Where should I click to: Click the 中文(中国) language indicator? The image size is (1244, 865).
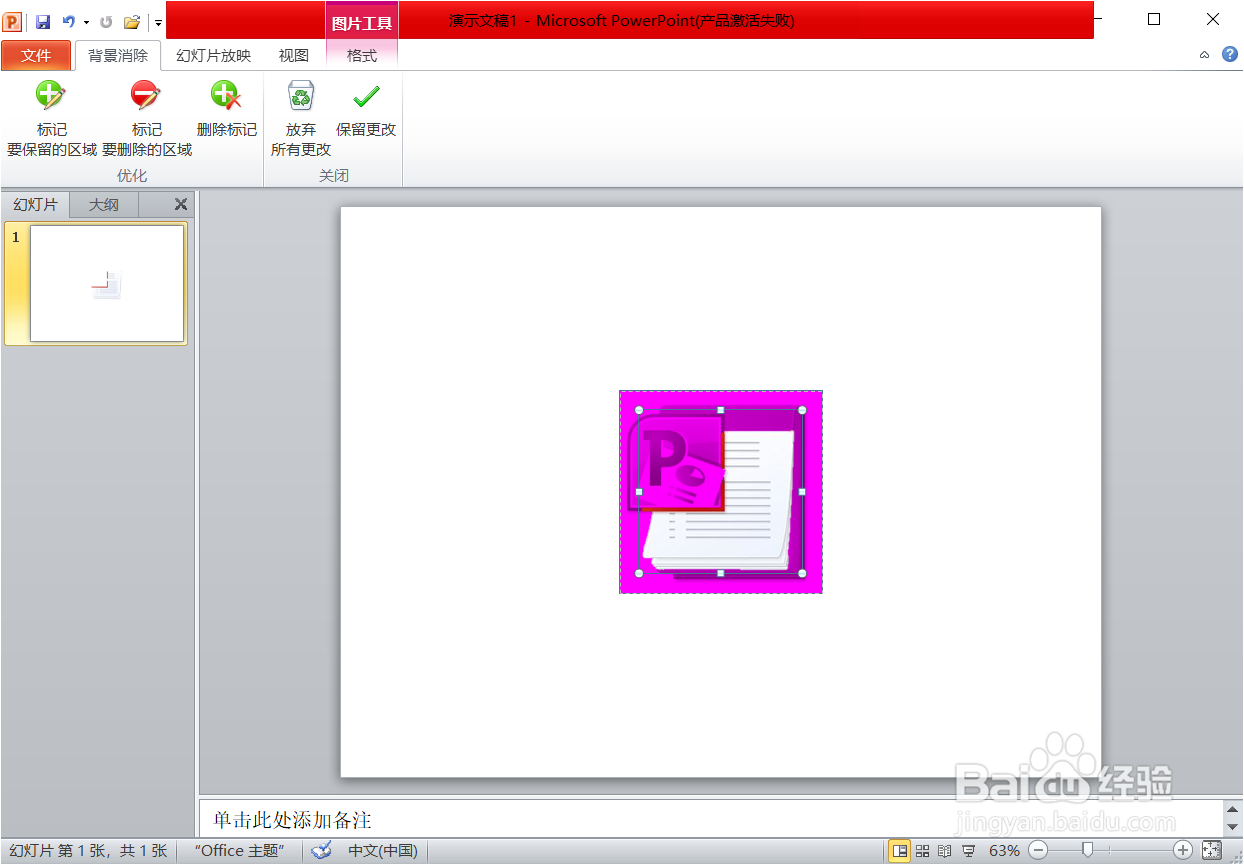click(x=383, y=851)
